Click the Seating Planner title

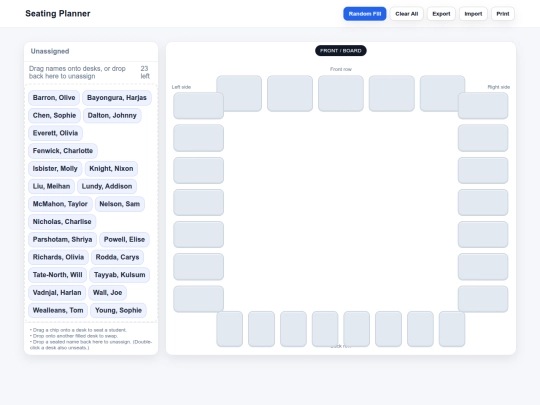pos(58,13)
